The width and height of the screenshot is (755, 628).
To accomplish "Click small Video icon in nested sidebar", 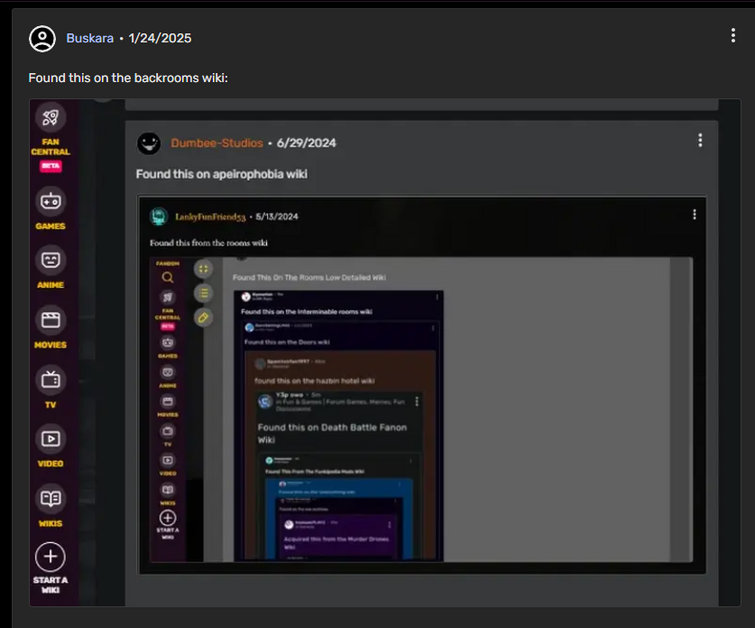I will click(x=168, y=460).
